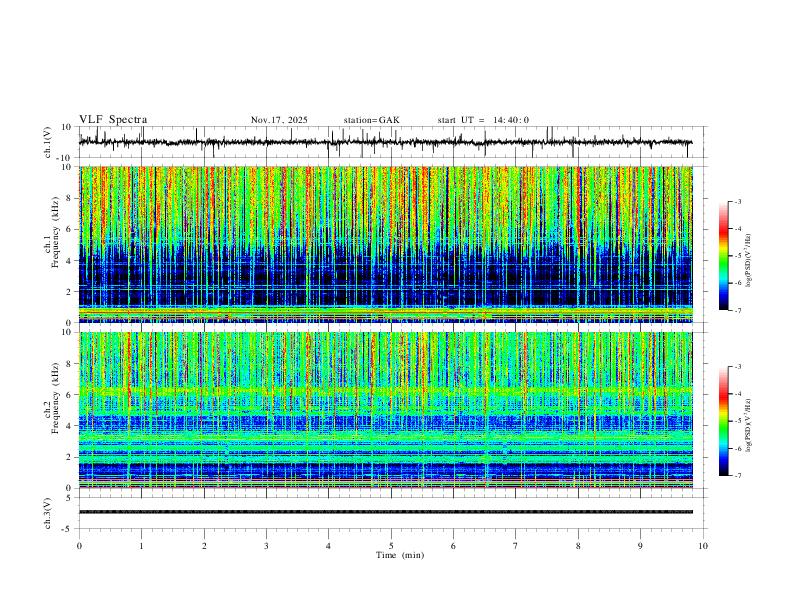
Task: Click the "0" tick on the time axis
Action: coord(79,546)
